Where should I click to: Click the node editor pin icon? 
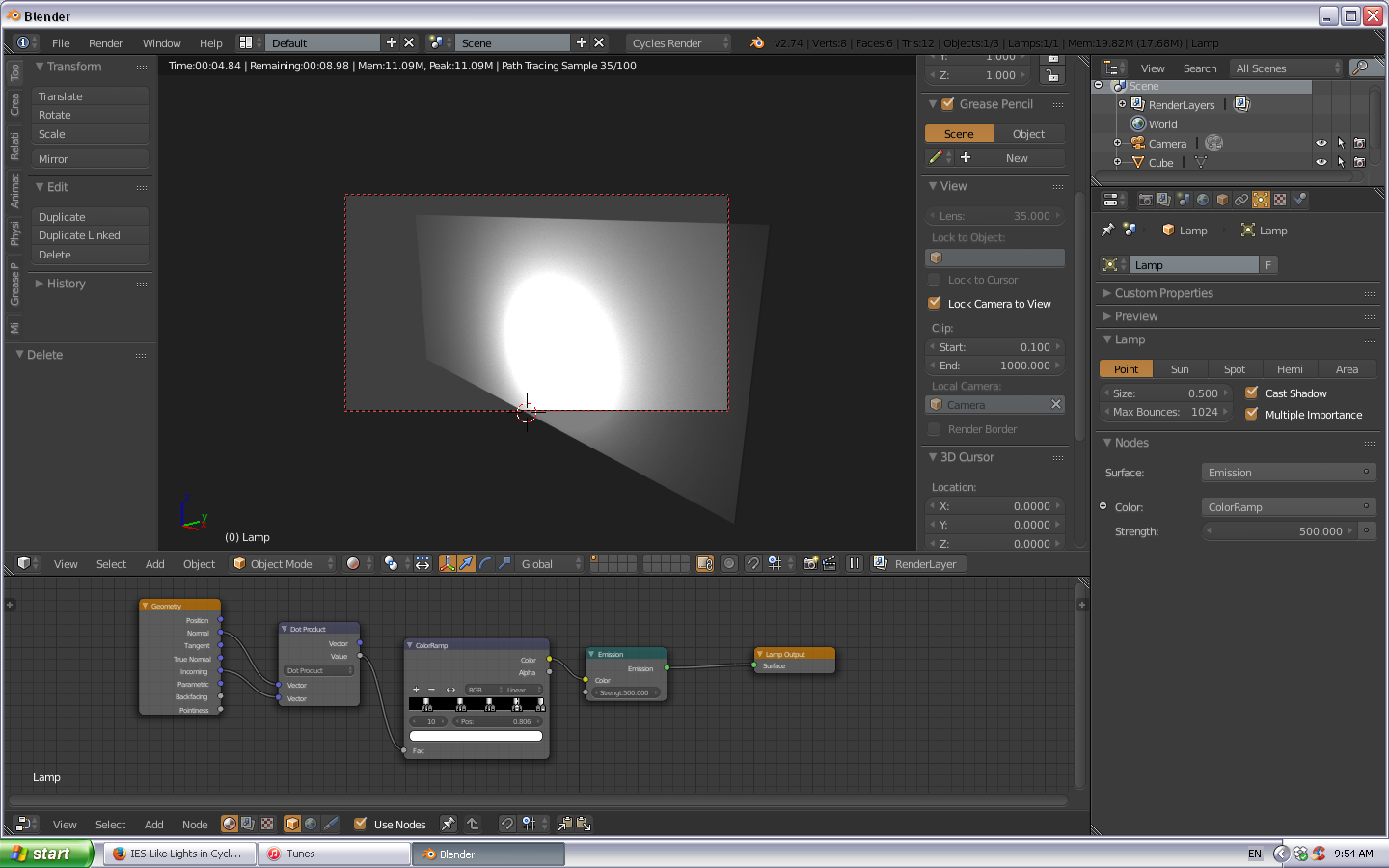[x=448, y=824]
